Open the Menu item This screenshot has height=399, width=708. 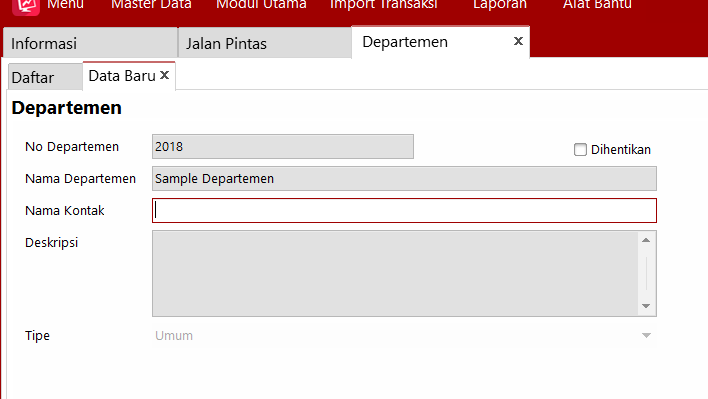65,5
